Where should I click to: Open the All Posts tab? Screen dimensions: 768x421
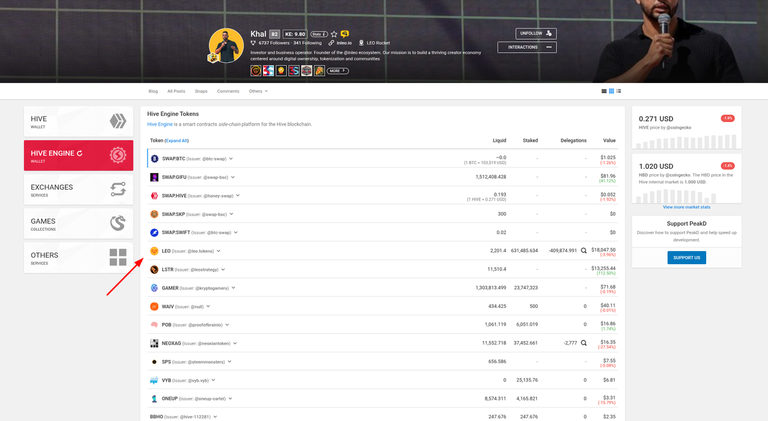[x=176, y=91]
